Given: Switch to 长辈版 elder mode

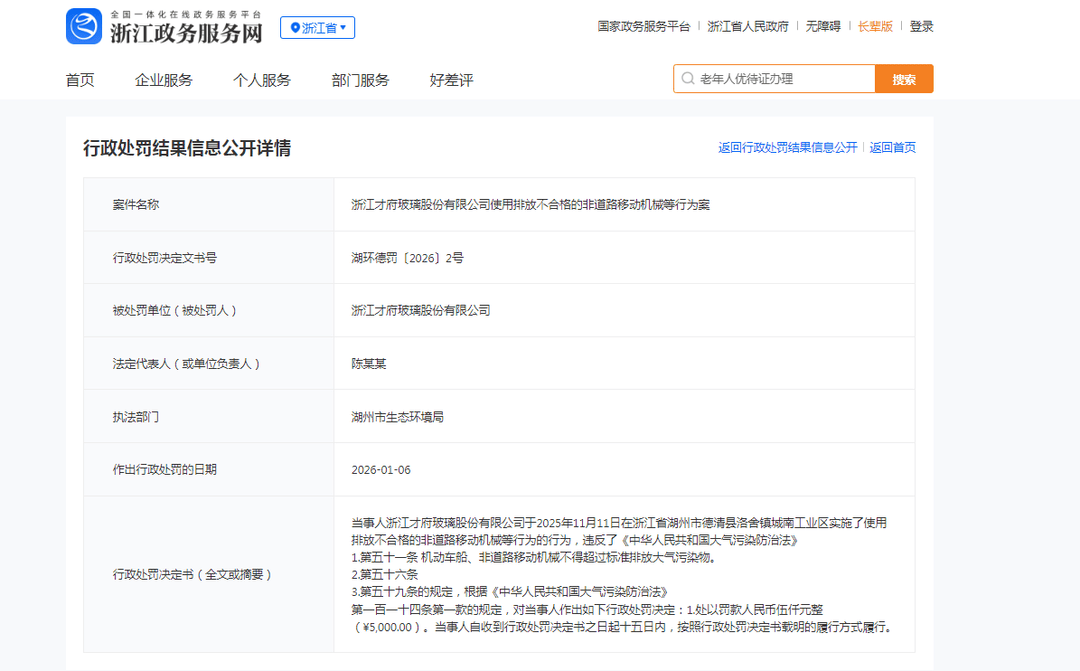Looking at the screenshot, I should point(875,27).
